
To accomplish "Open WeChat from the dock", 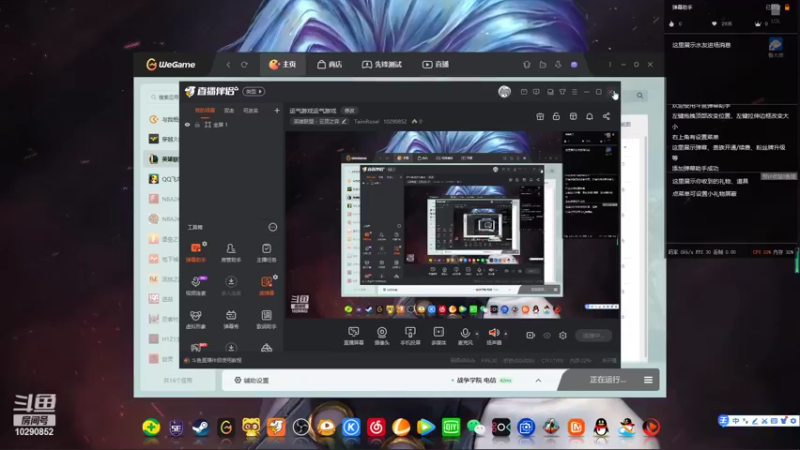I will (x=476, y=427).
